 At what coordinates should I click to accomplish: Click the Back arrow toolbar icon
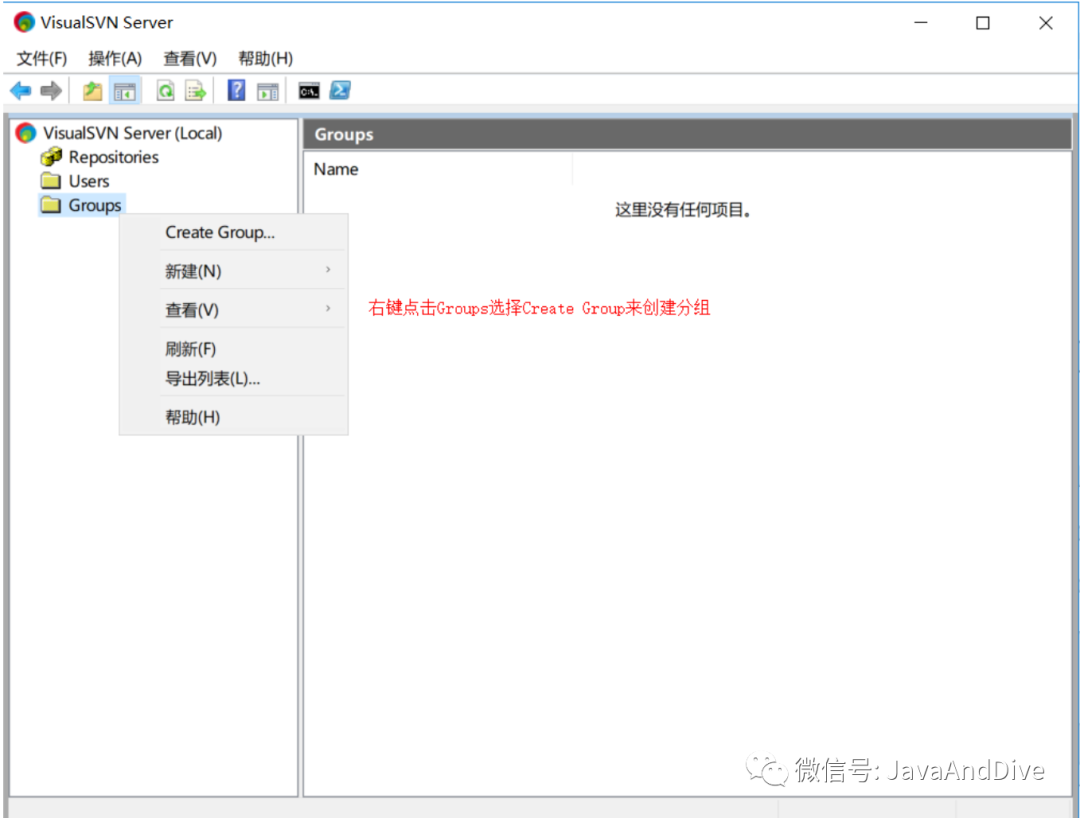click(x=21, y=90)
